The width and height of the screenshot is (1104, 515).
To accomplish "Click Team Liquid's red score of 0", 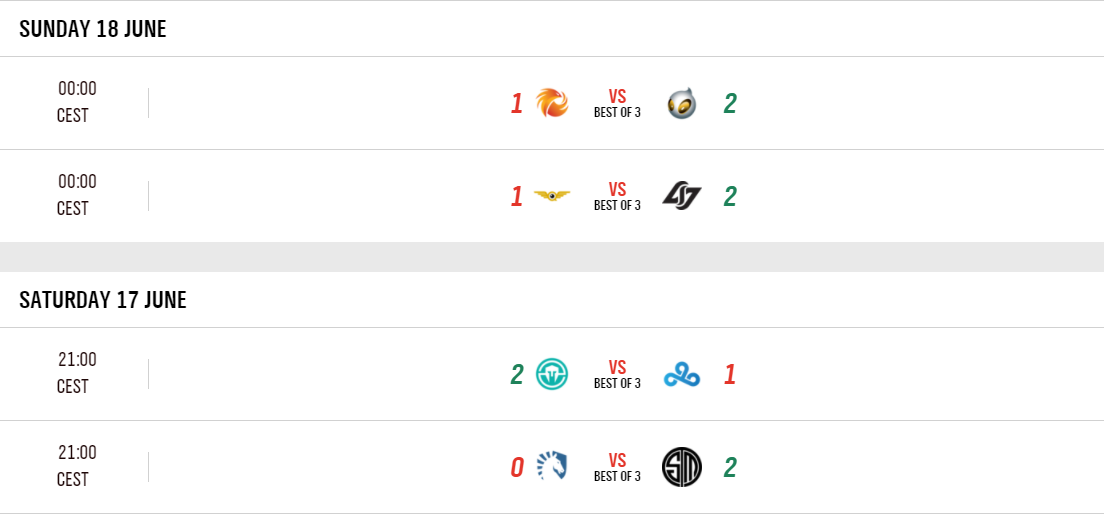I will [x=517, y=468].
